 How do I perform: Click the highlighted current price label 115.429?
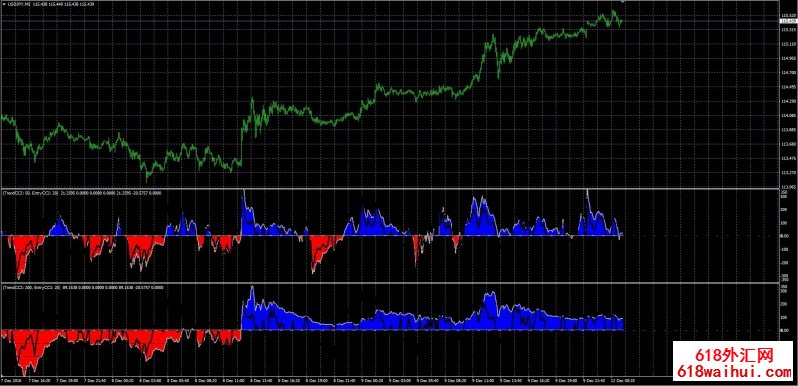coord(788,21)
